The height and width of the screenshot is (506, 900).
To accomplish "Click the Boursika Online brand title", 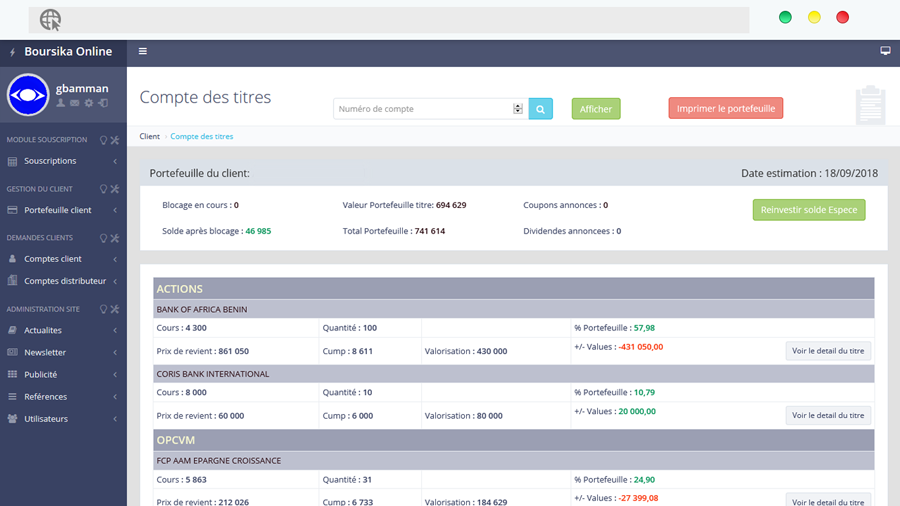I will (68, 52).
